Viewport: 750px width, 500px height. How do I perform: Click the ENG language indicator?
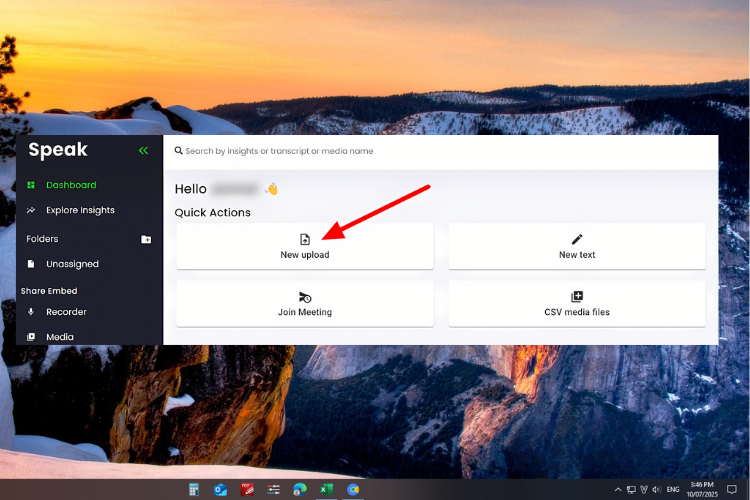(673, 489)
